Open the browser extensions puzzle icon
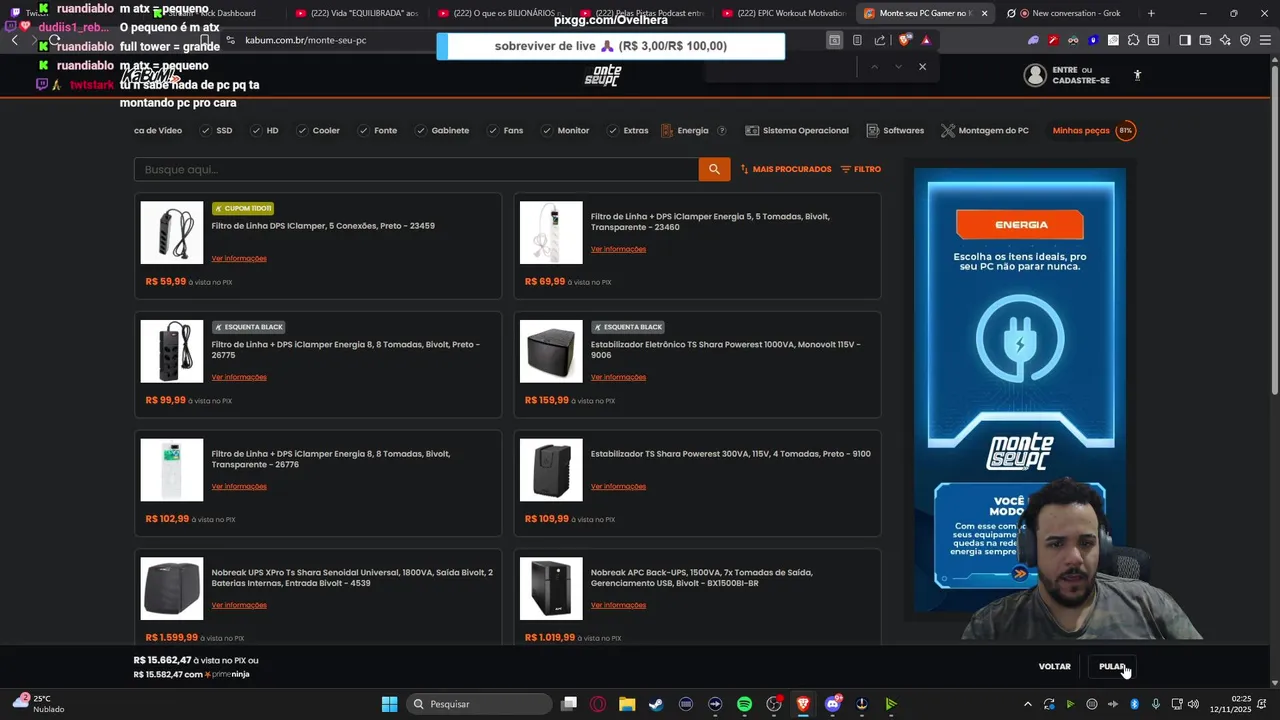 click(x=1133, y=40)
